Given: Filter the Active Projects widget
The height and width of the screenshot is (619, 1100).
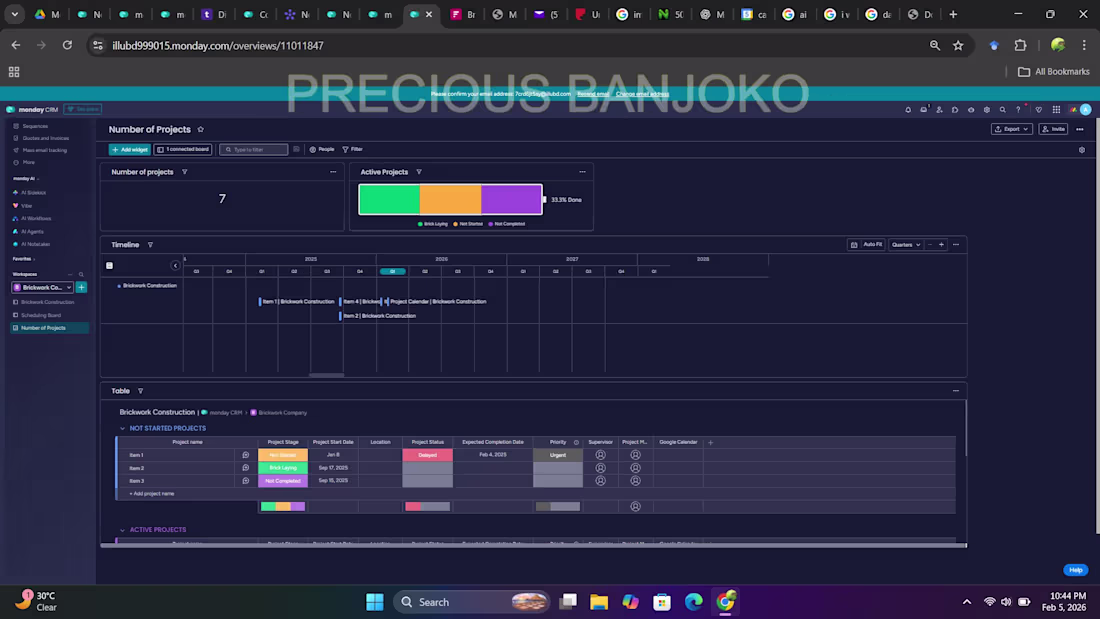Looking at the screenshot, I should tap(419, 172).
